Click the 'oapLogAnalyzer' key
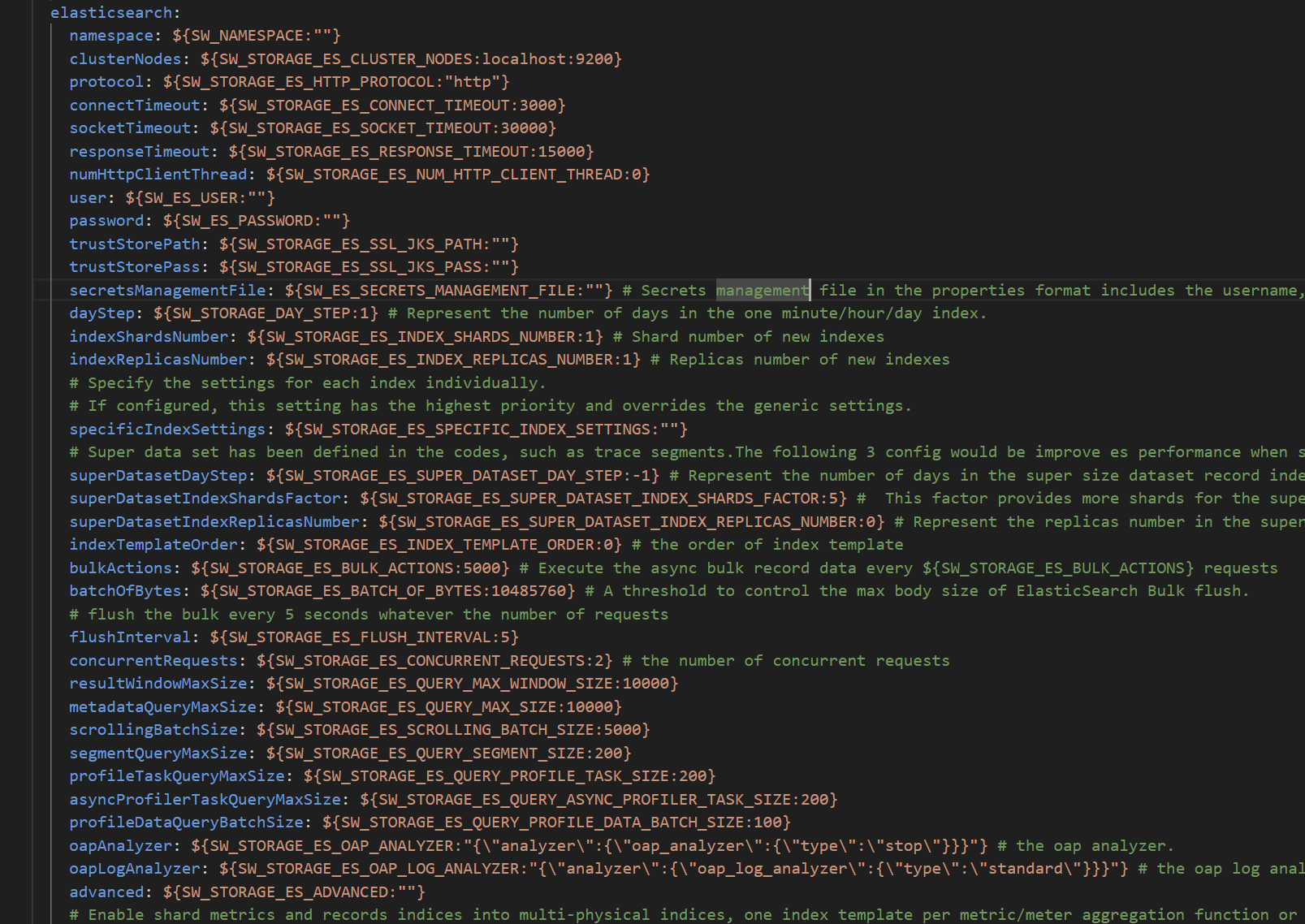 click(x=135, y=869)
